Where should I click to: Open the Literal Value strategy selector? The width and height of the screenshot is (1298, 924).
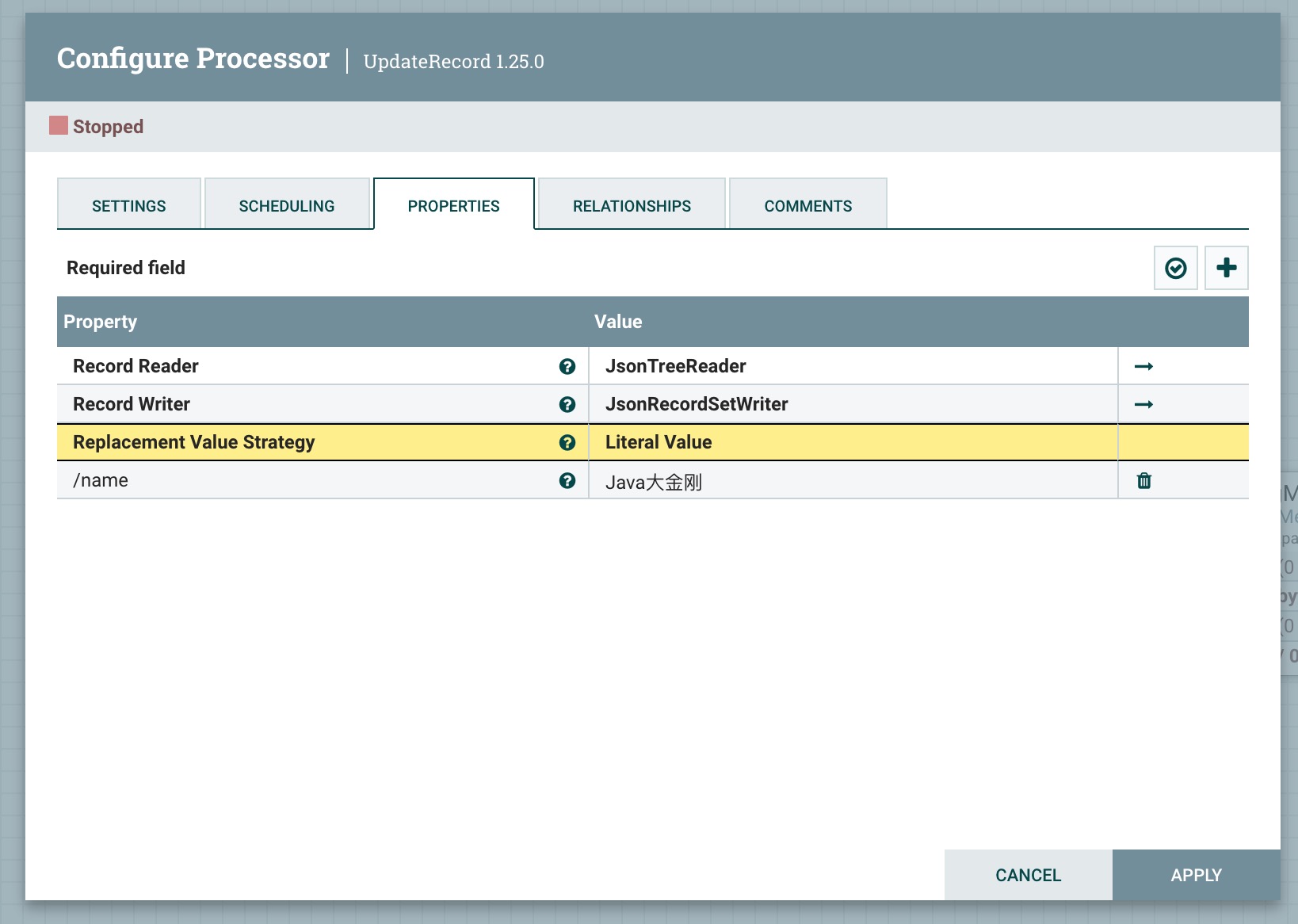tap(792, 442)
